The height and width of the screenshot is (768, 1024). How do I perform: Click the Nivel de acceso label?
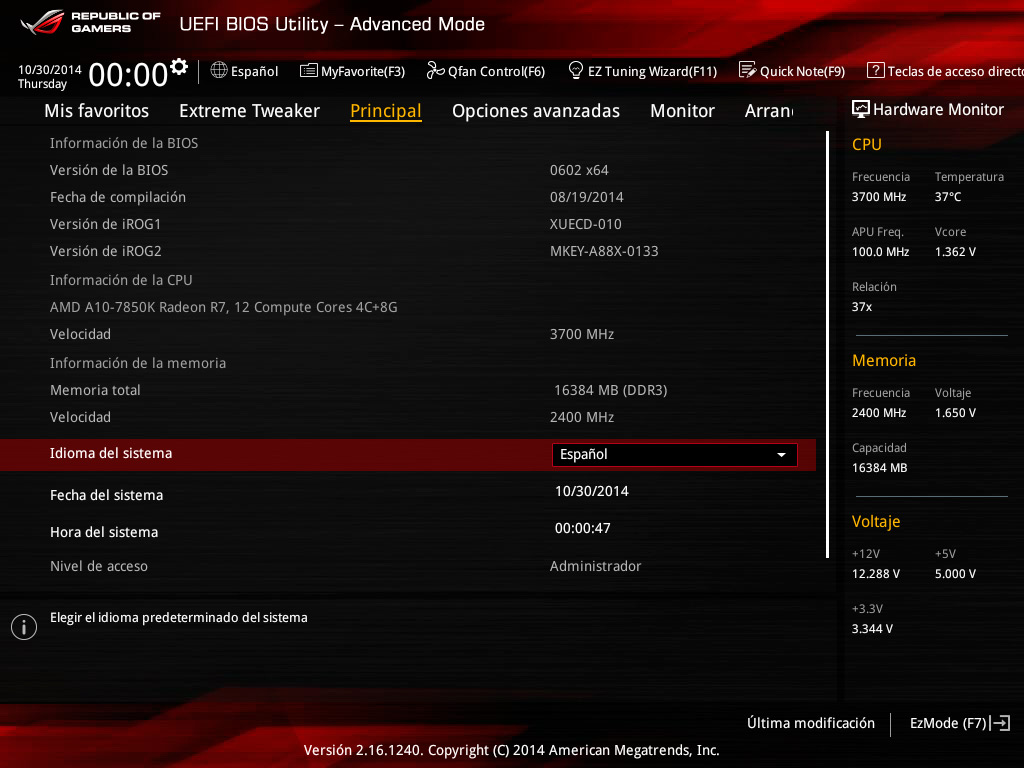tap(99, 566)
